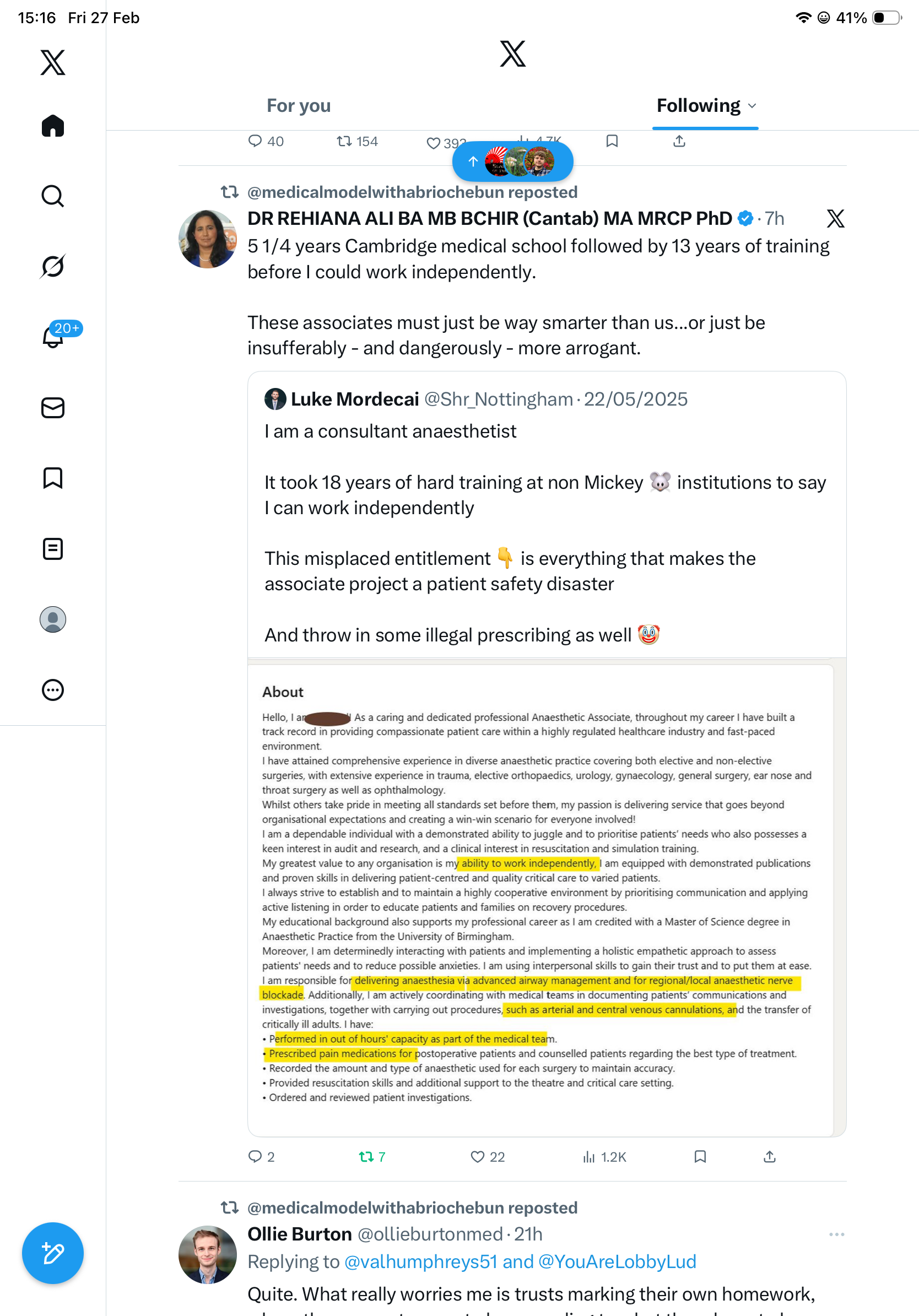This screenshot has height=1316, width=919.
Task: Like Dr Rehiana Ali's post showing 22 likes
Action: pyautogui.click(x=488, y=1157)
